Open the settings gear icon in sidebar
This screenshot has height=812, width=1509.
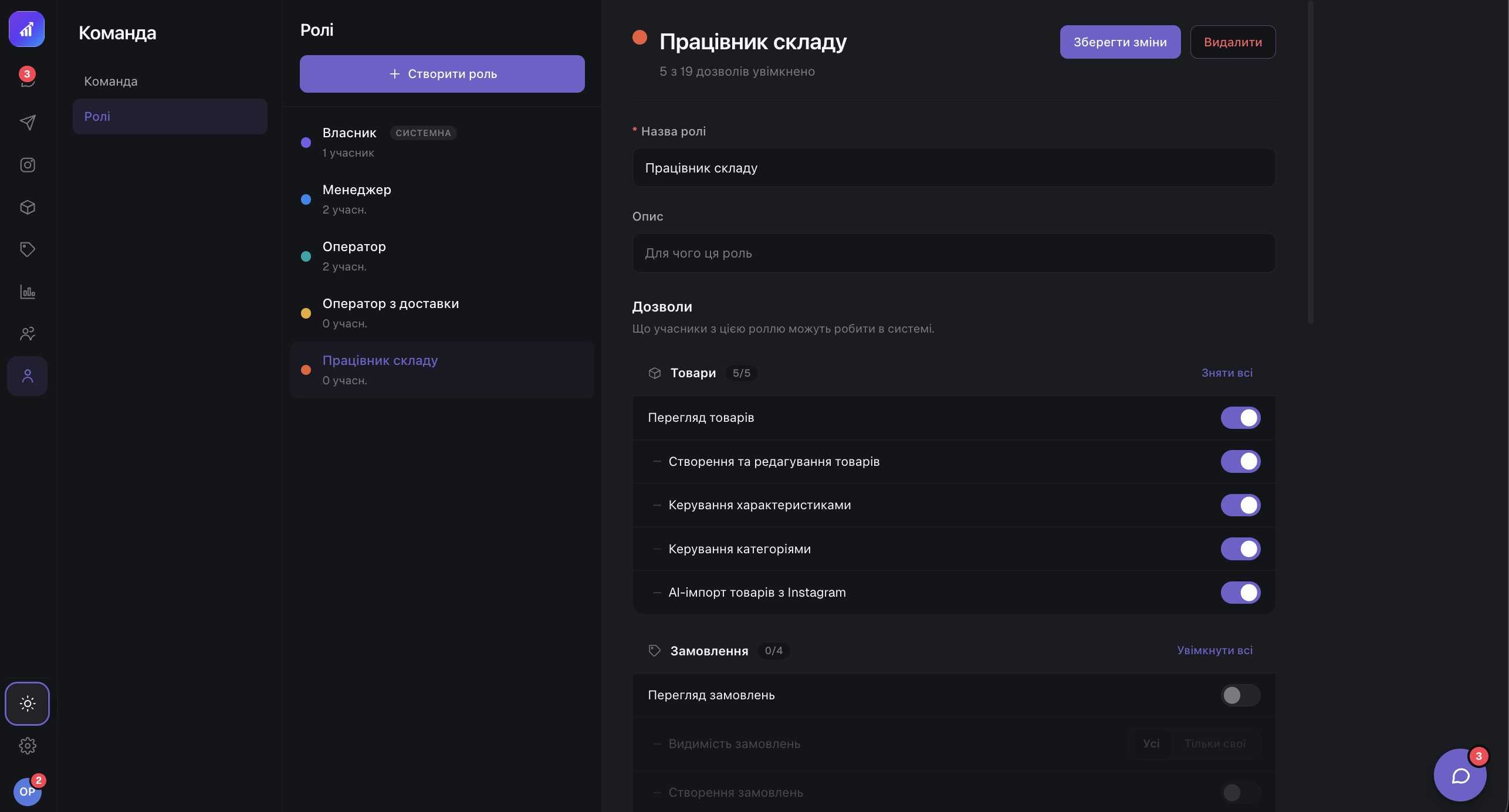[28, 746]
